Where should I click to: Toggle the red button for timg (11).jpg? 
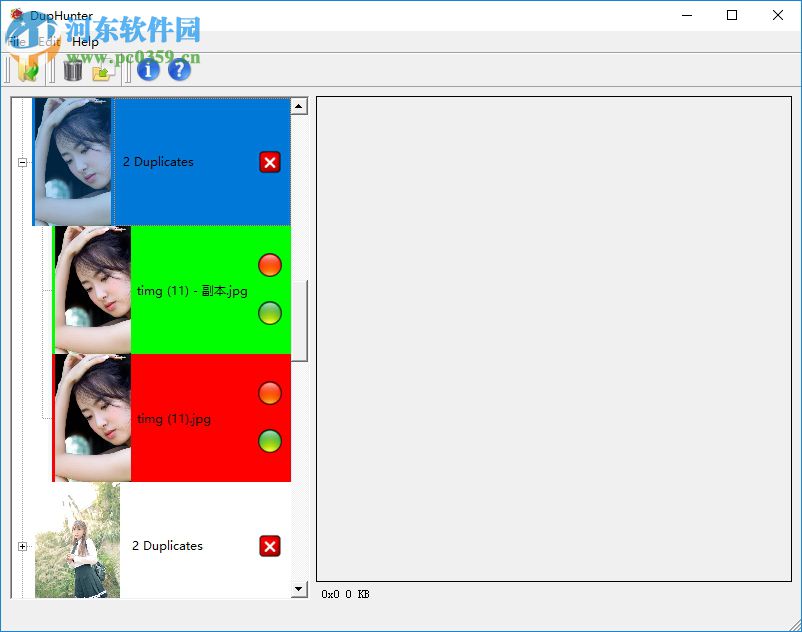pyautogui.click(x=270, y=392)
